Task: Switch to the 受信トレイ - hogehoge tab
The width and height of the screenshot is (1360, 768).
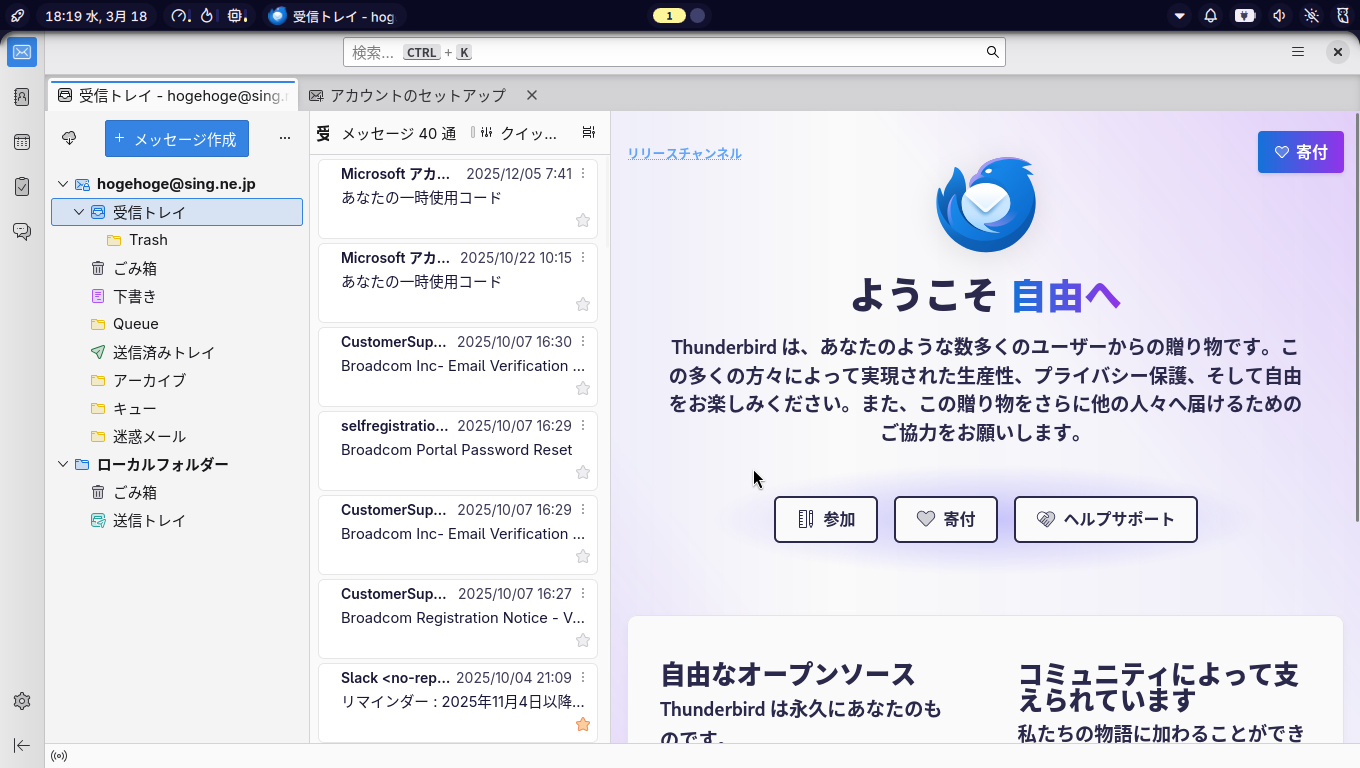Action: coord(172,96)
